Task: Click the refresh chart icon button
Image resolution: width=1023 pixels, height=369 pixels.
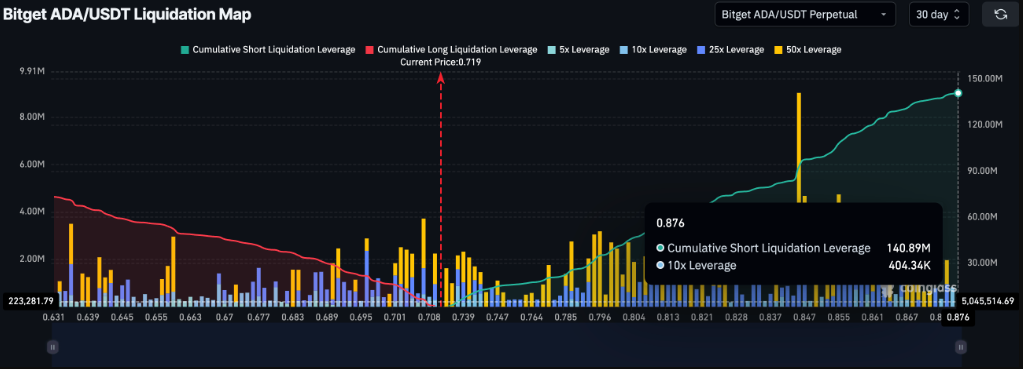Action: pyautogui.click(x=1001, y=14)
